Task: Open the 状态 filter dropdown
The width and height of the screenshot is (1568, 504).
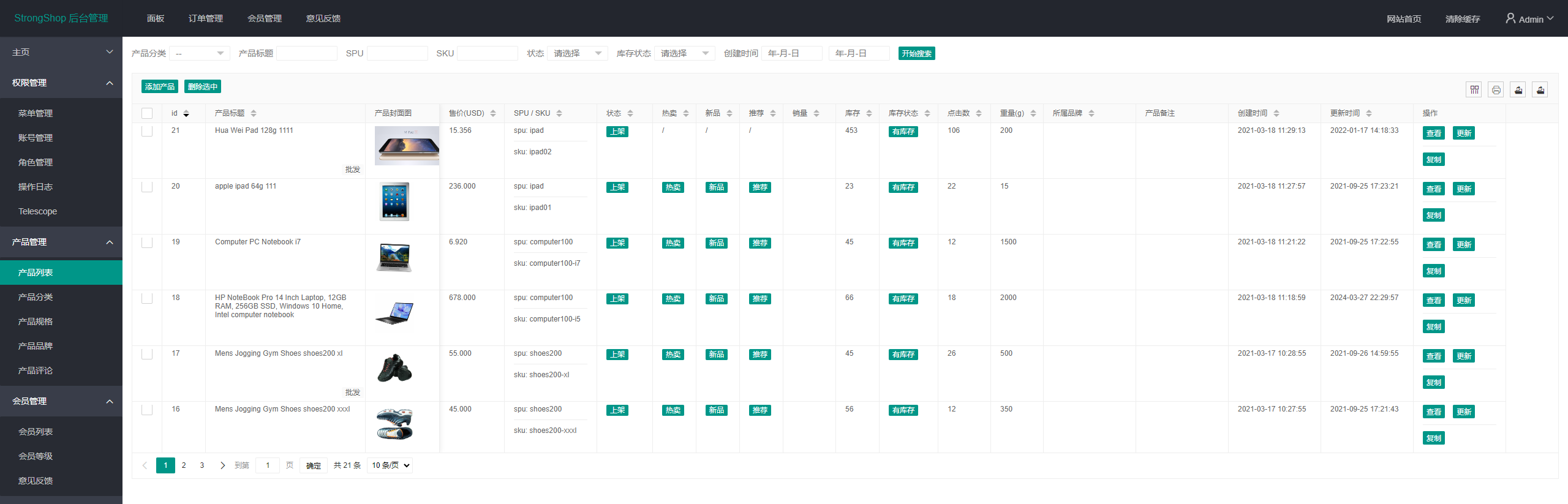Action: (578, 53)
